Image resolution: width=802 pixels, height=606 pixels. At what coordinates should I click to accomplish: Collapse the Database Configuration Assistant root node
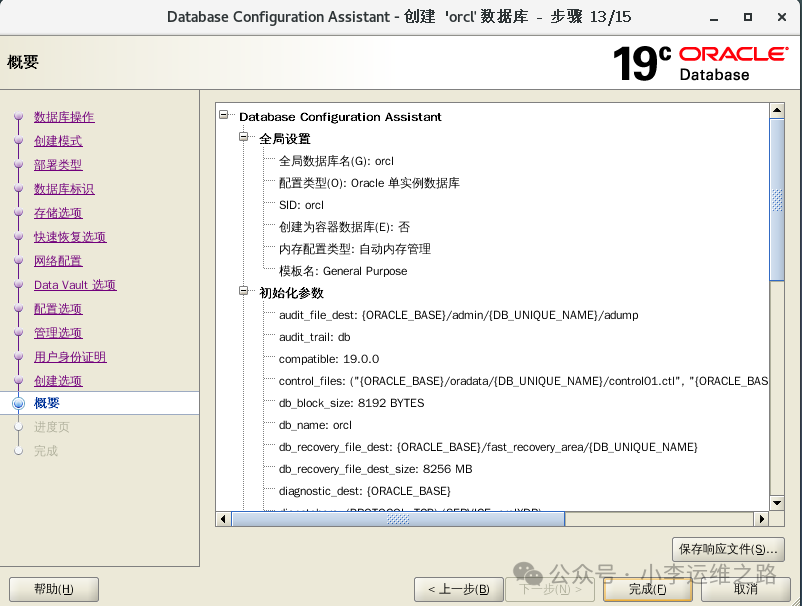(224, 115)
